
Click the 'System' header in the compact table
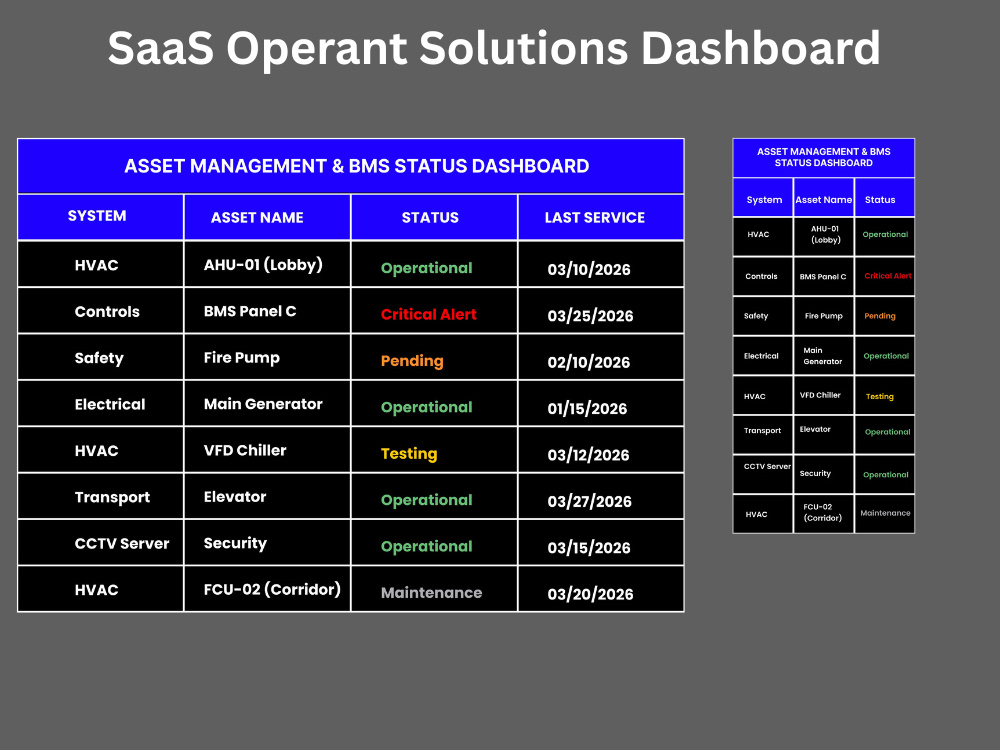click(x=764, y=200)
